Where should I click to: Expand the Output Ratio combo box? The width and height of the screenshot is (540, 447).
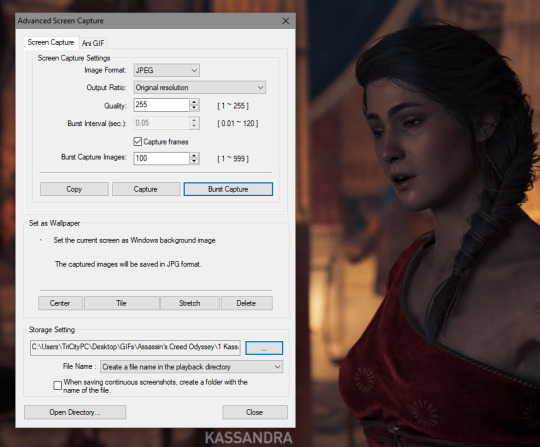200,87
